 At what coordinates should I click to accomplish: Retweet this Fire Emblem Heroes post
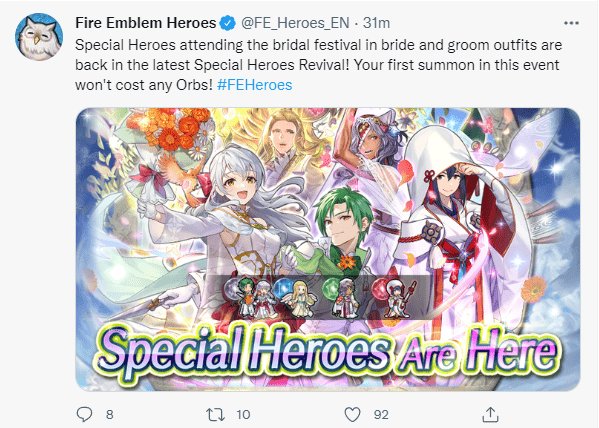tap(215, 414)
